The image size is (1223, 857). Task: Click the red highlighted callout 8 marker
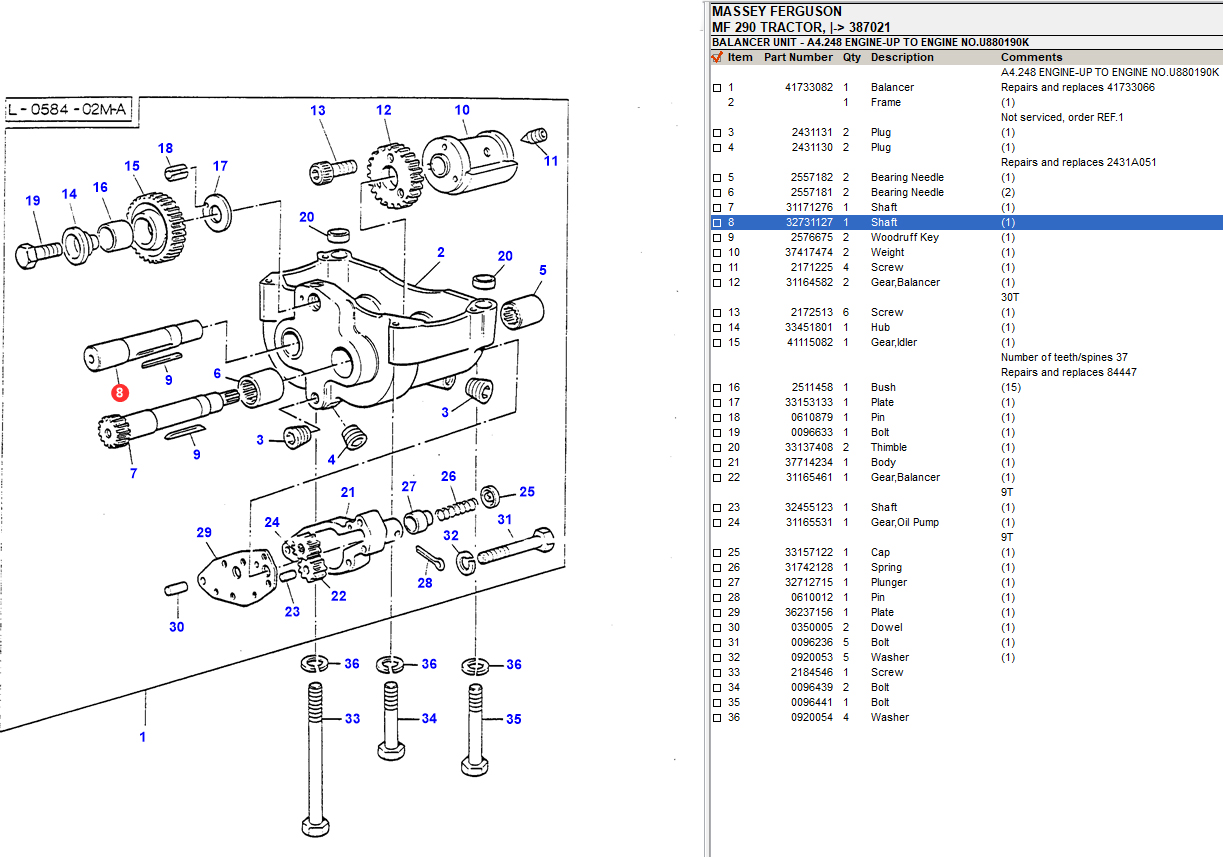[x=120, y=393]
